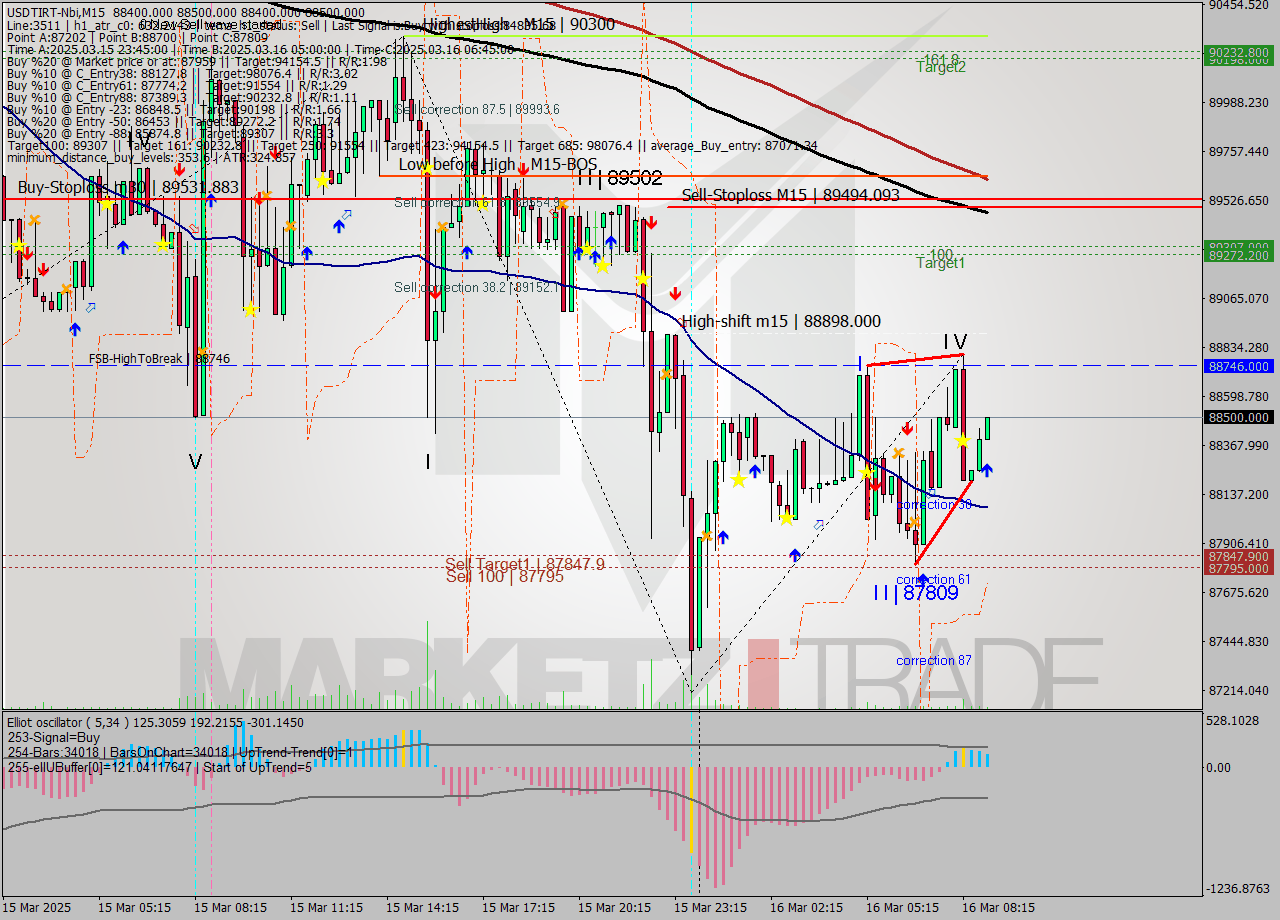Click the blue buy arrow near the 16 Mar 08:15 candle
The width and height of the screenshot is (1280, 920).
[987, 470]
